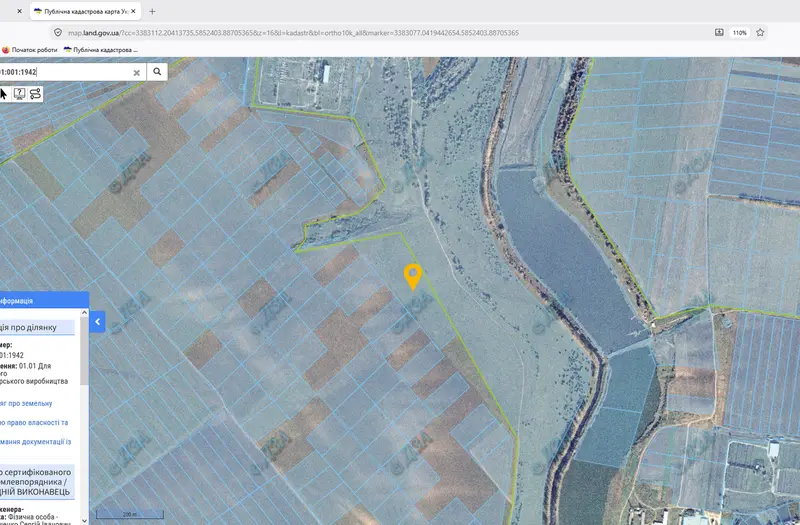Click the orange parcel marker pin
This screenshot has height=525, width=800.
[413, 277]
